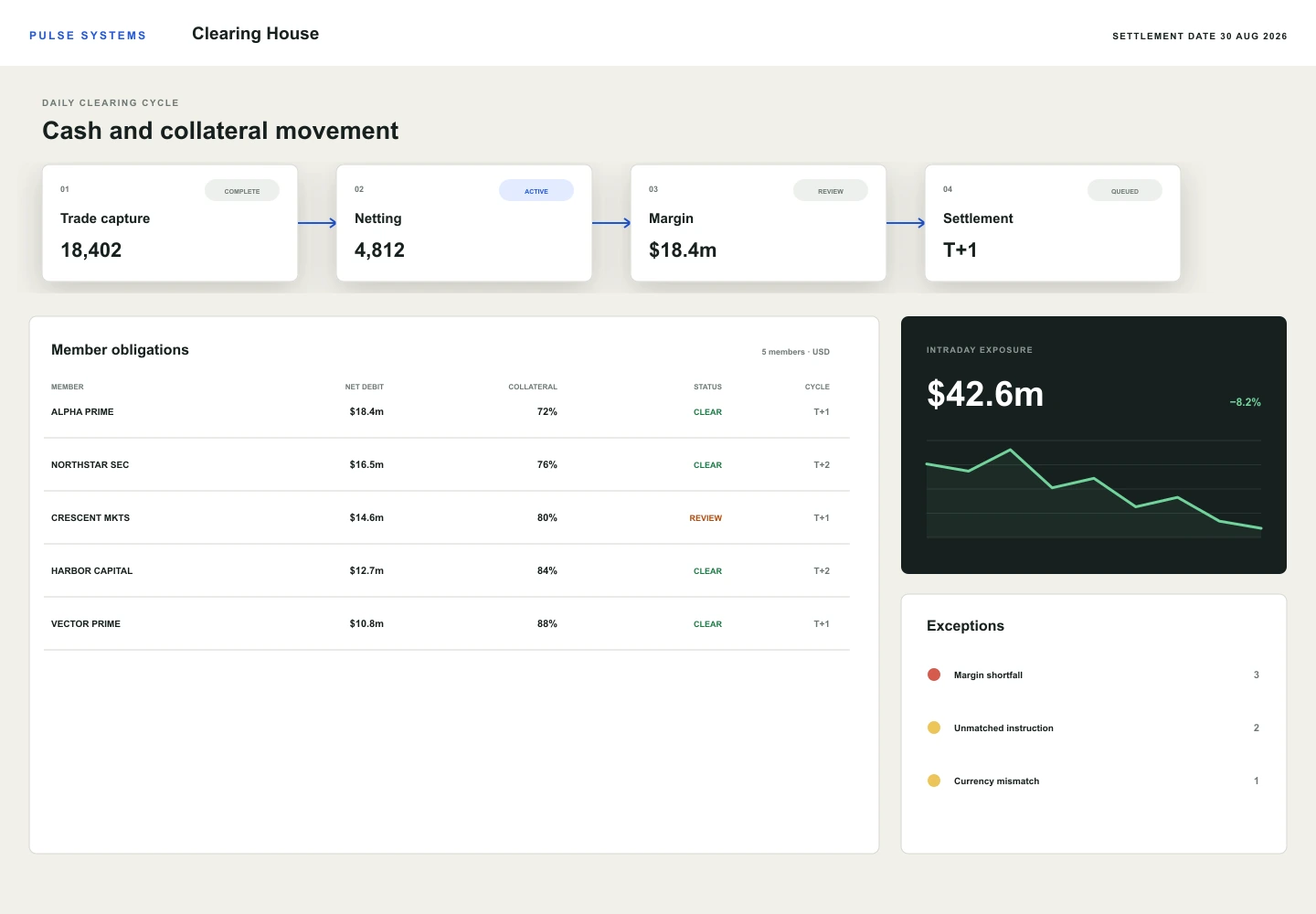
Task: Click the CYCLE column header
Action: (817, 387)
